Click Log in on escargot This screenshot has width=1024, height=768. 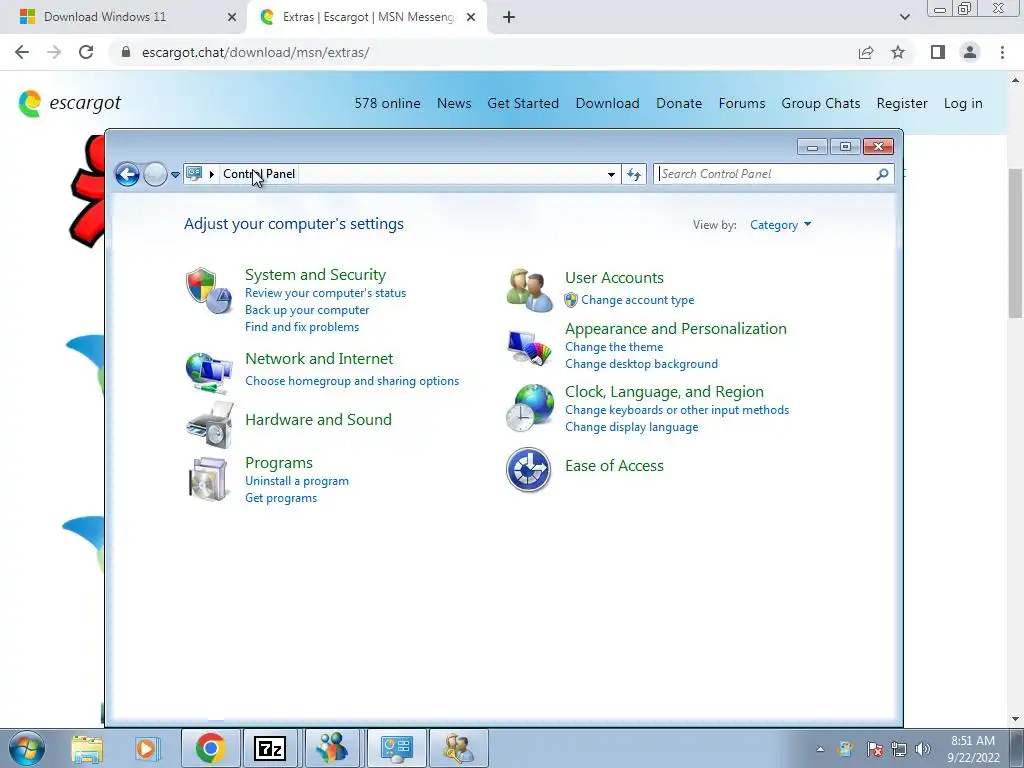click(963, 103)
